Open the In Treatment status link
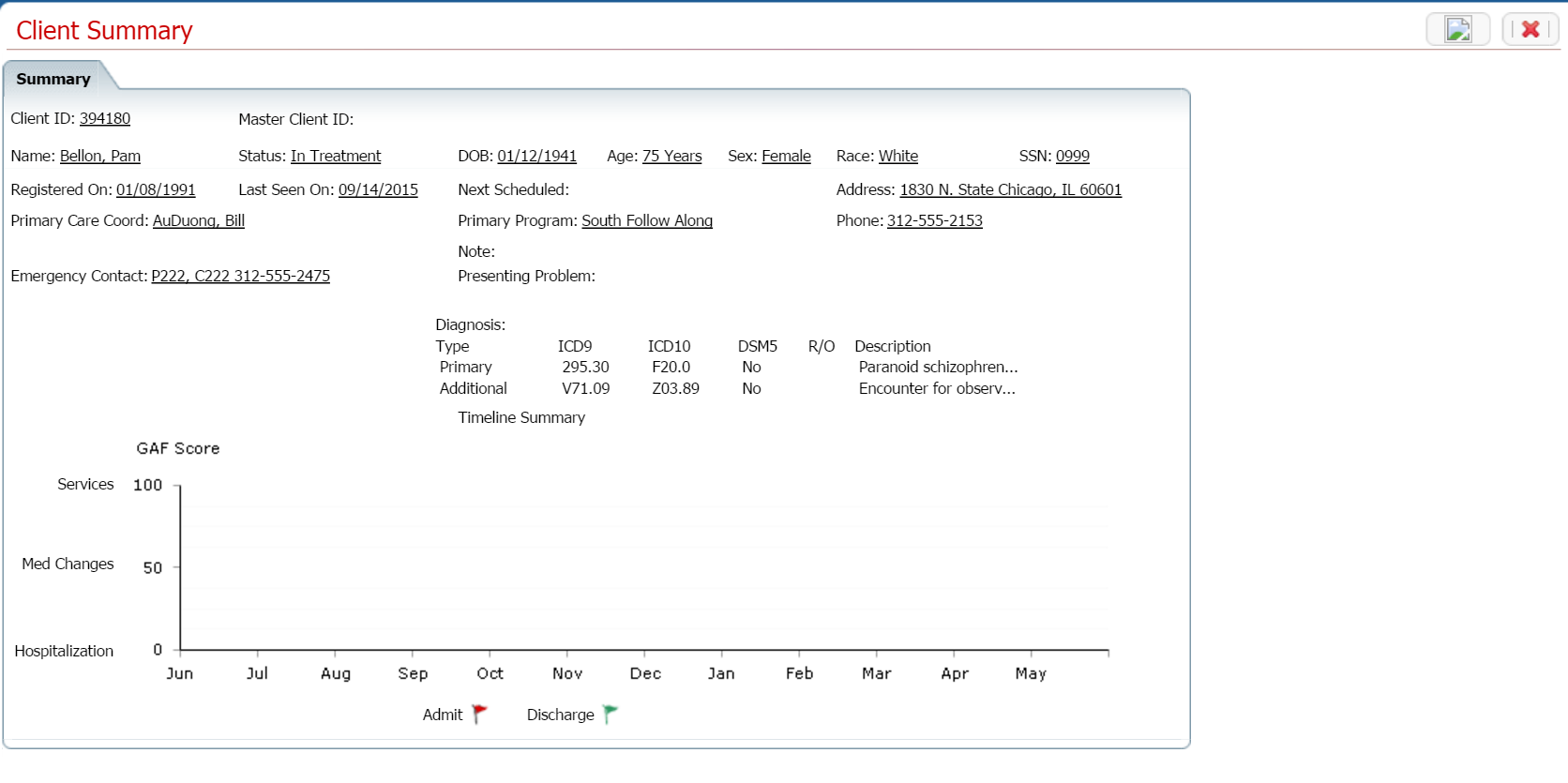Screen dimensions: 1568x783 tap(336, 156)
